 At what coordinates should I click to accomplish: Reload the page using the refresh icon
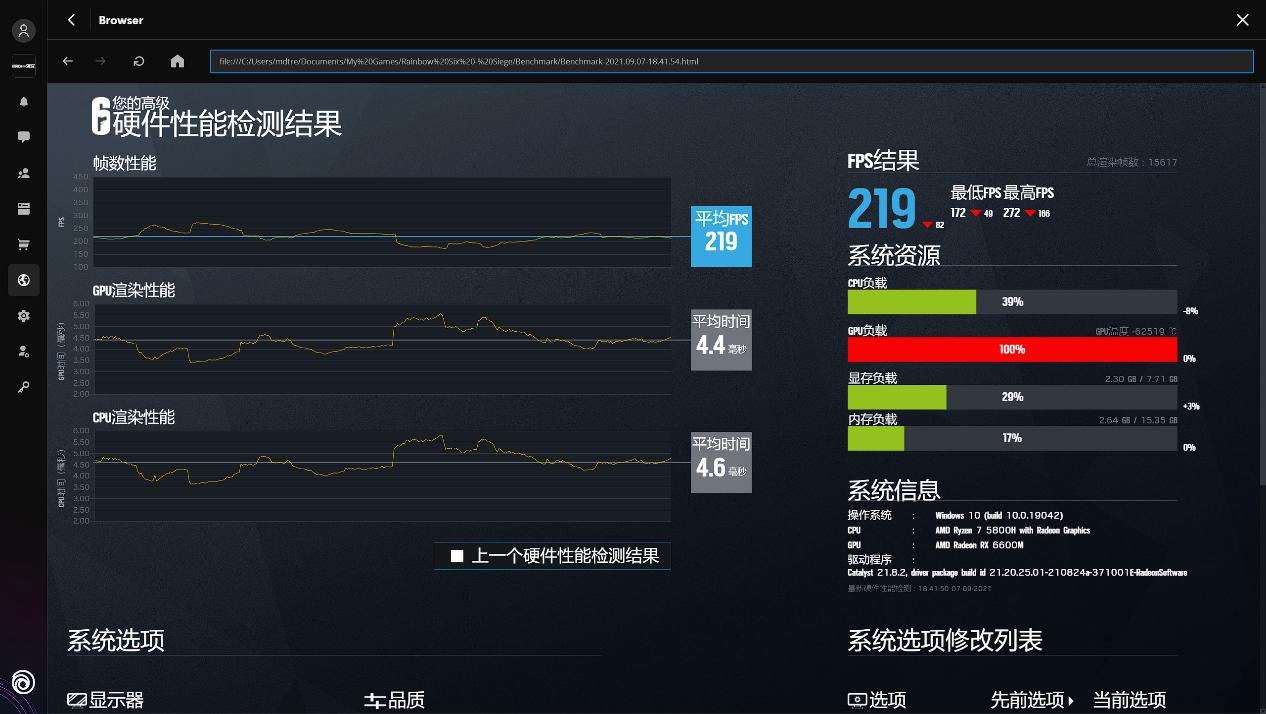[138, 61]
